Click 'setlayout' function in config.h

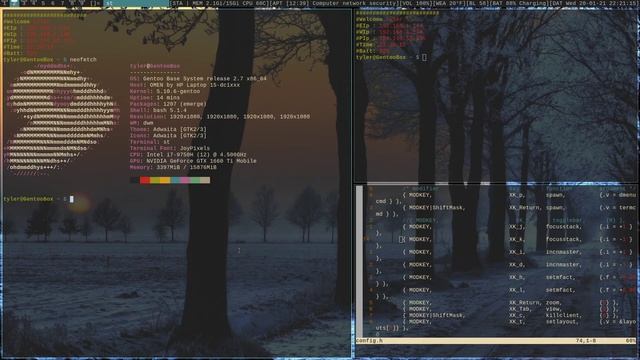[561, 322]
